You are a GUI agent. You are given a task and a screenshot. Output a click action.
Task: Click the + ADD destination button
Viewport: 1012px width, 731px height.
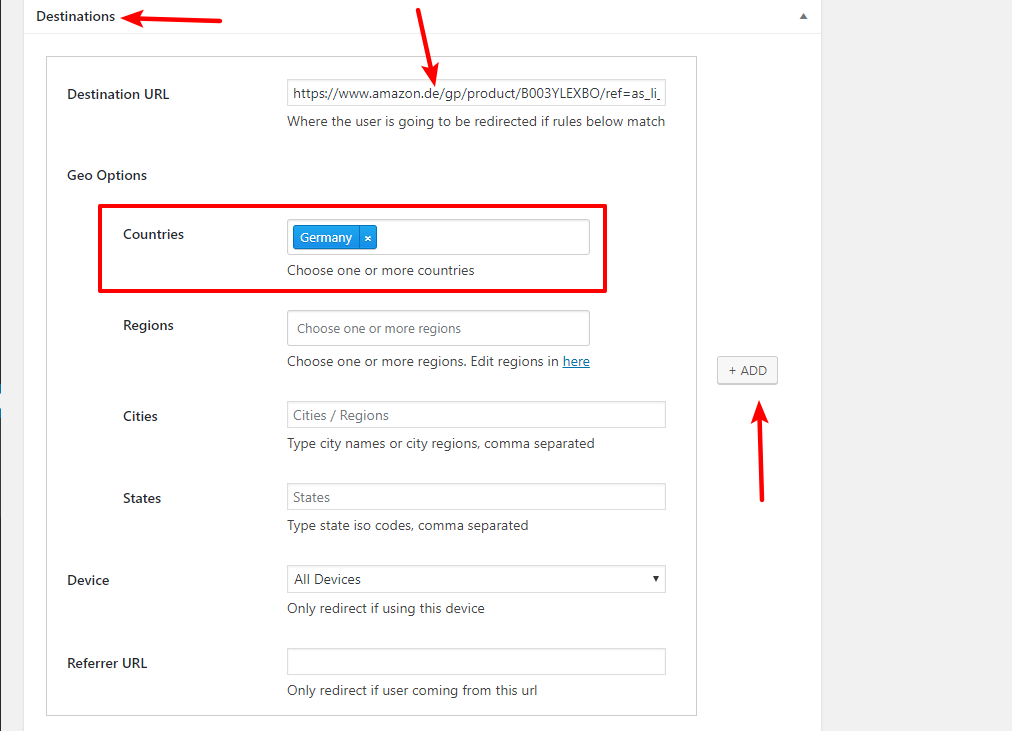(x=746, y=370)
